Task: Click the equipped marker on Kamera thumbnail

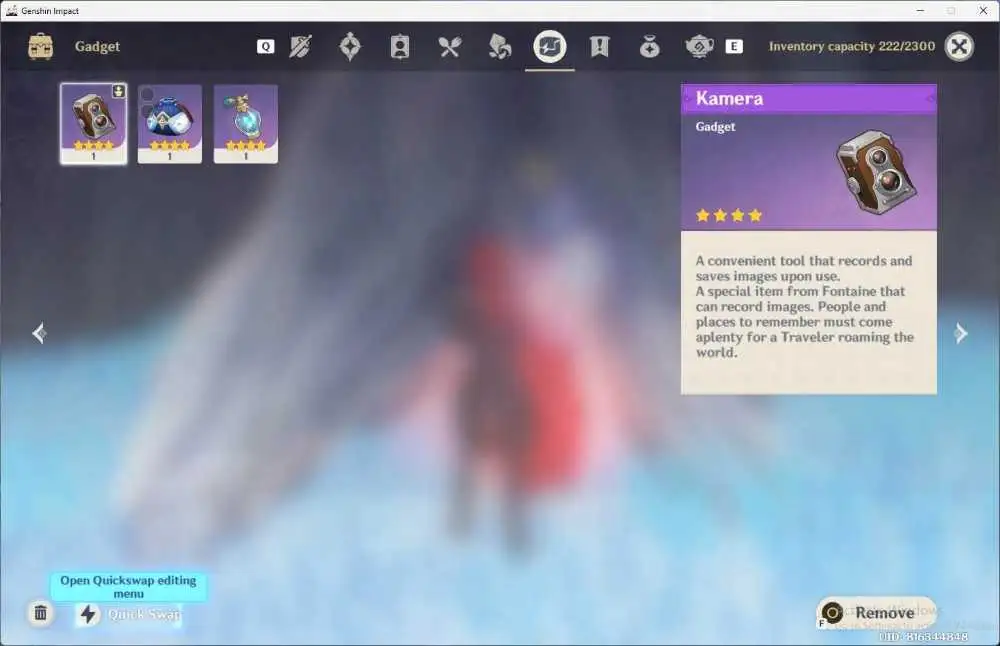Action: coord(119,92)
